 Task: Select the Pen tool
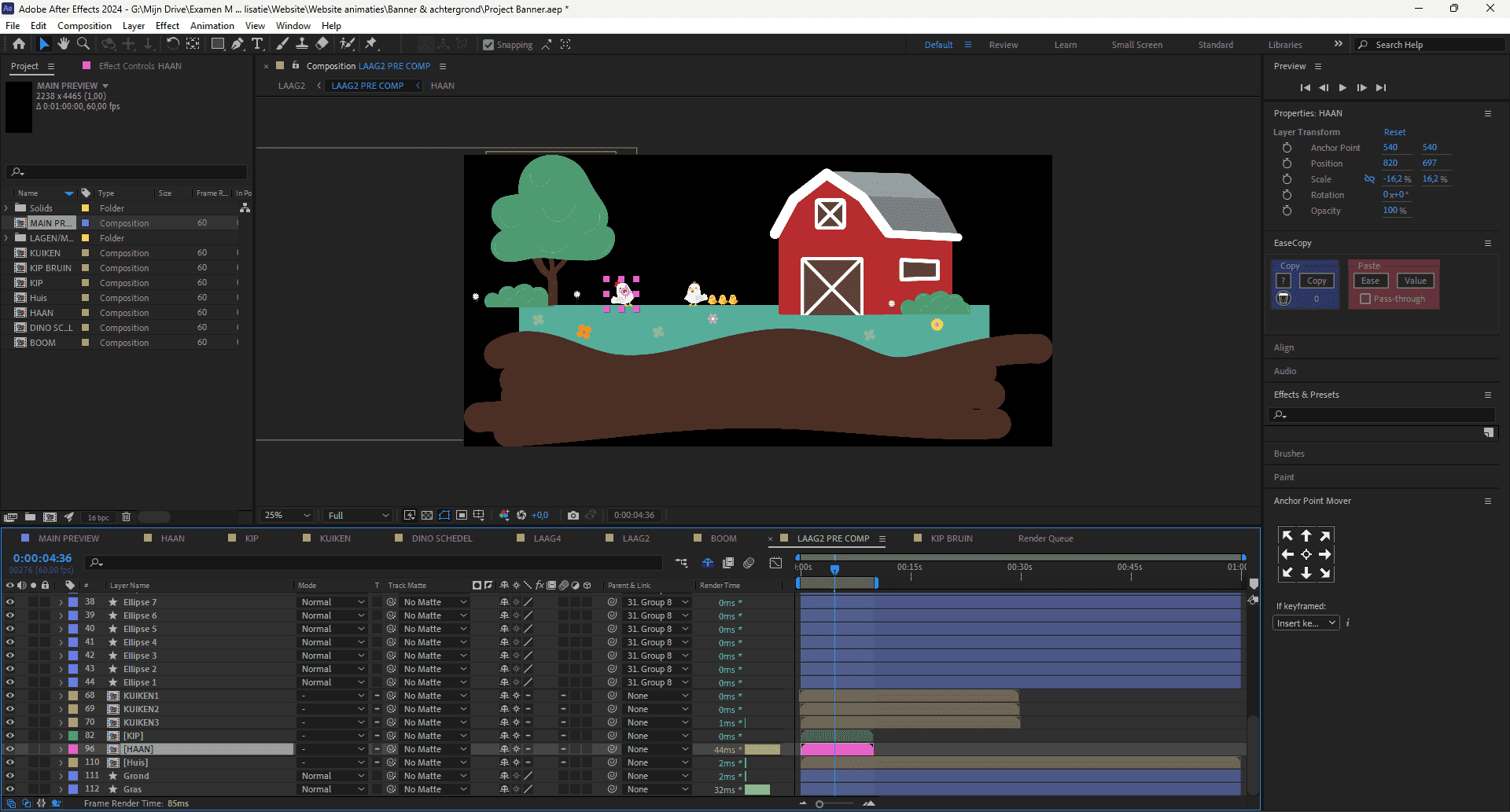click(238, 44)
